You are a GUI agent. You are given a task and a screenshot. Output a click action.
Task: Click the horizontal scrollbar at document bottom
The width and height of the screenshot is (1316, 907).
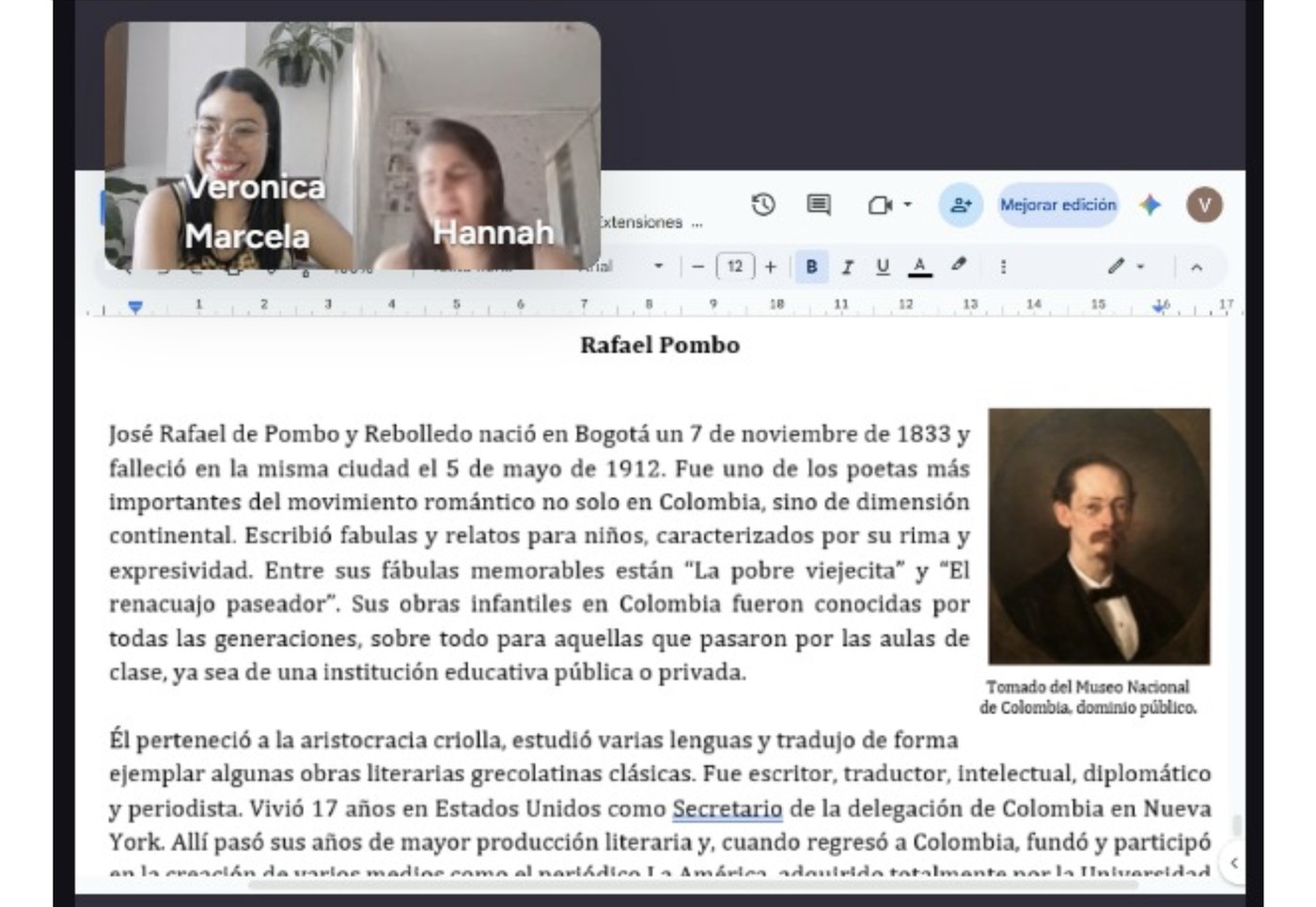click(694, 884)
